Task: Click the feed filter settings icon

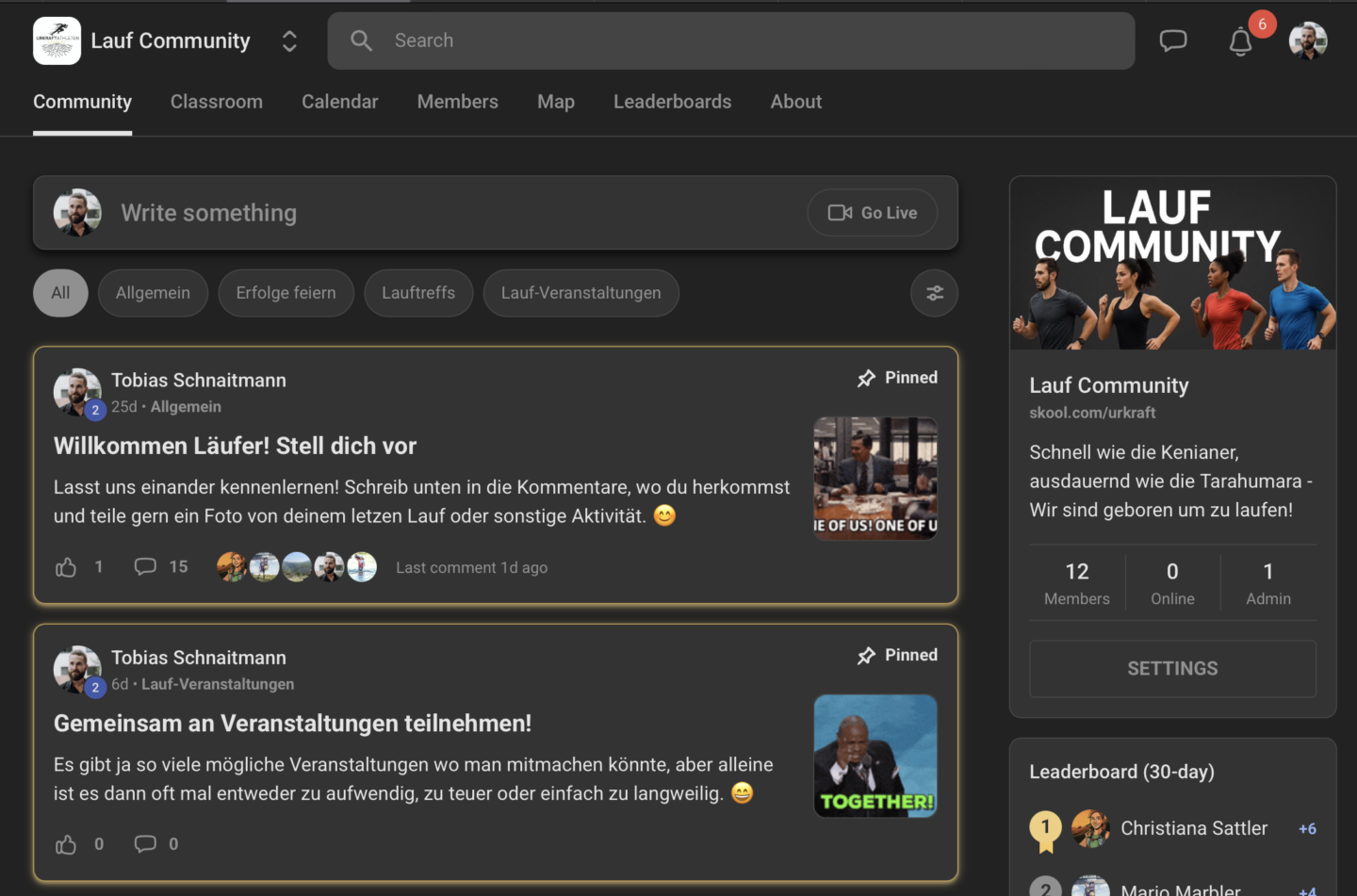Action: [x=934, y=293]
